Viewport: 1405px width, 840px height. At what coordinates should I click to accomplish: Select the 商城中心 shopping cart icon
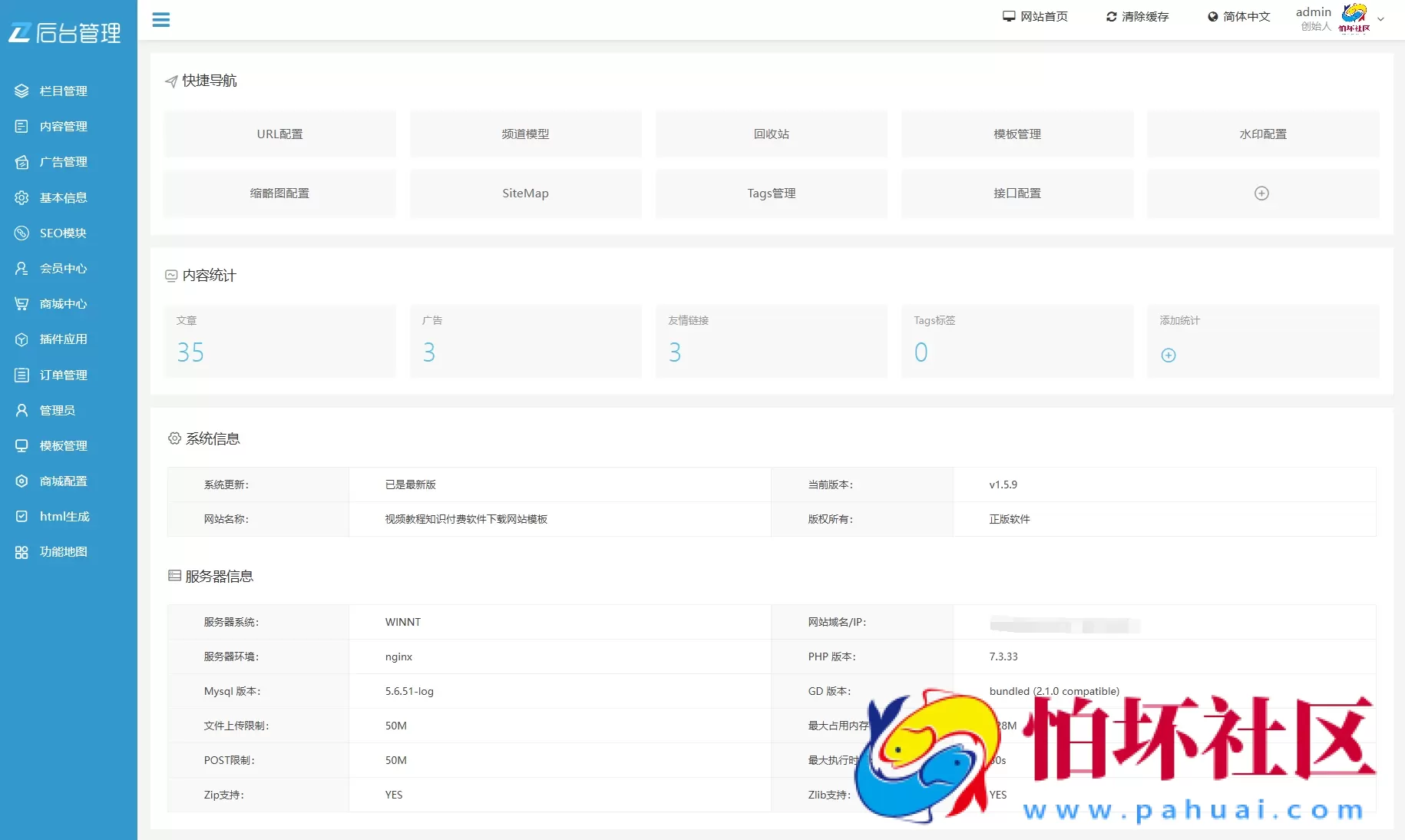(21, 303)
